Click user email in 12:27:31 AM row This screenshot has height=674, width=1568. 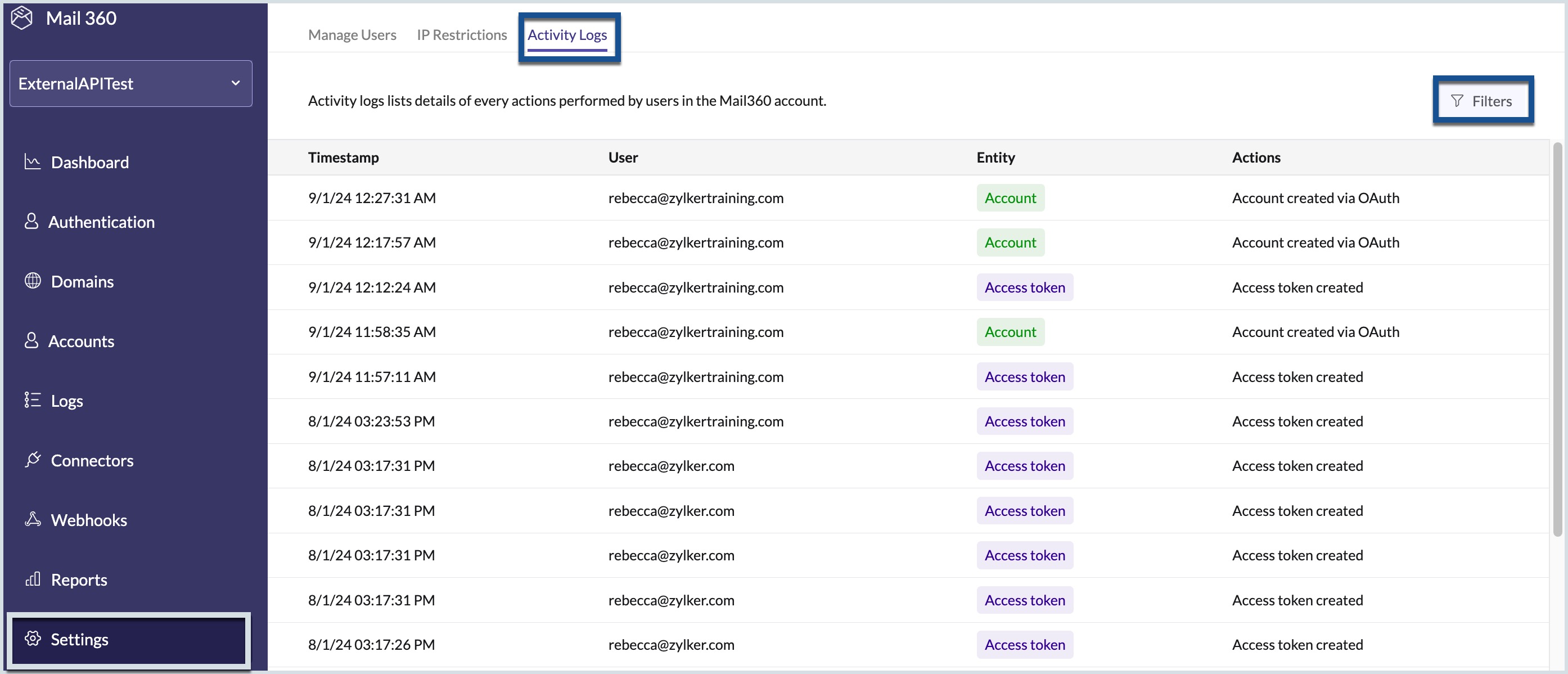click(x=696, y=198)
